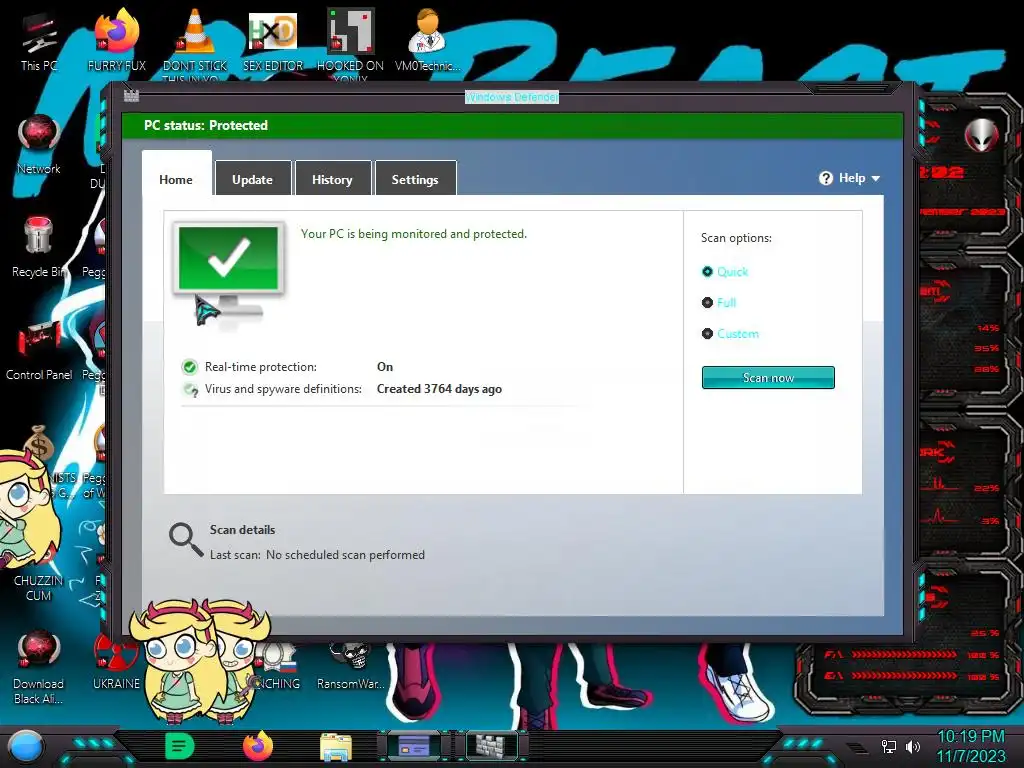Select the UKRAINE desktop icon
This screenshot has width=1024, height=768.
click(116, 663)
